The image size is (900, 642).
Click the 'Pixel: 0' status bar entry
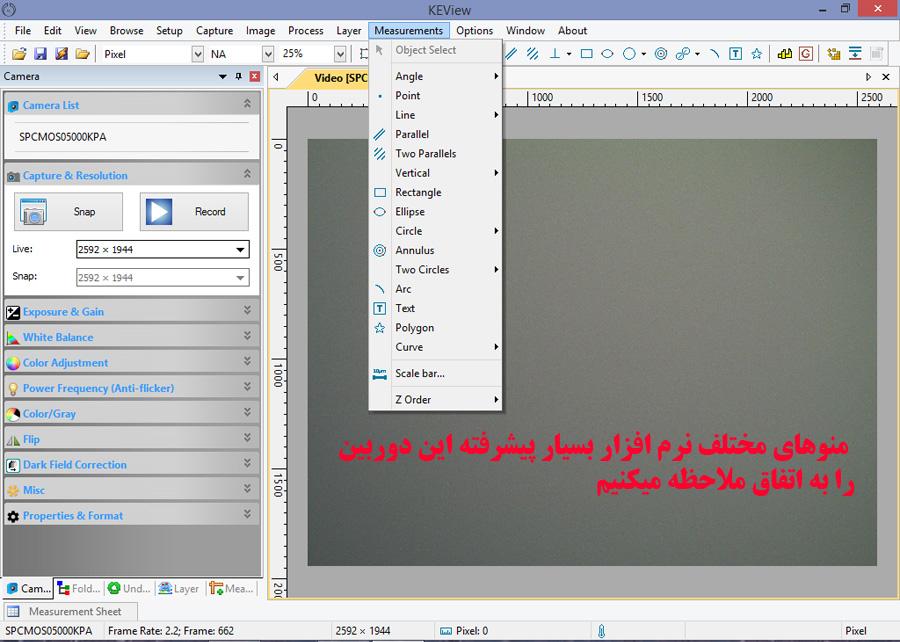click(x=464, y=631)
